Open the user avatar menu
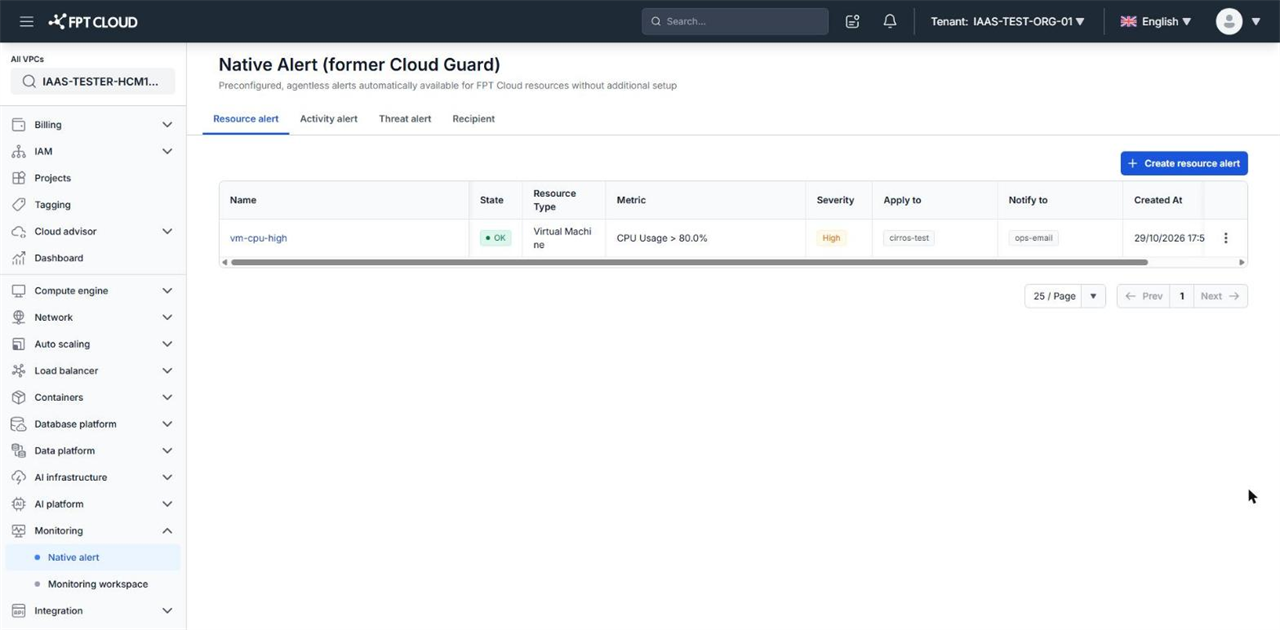The width and height of the screenshot is (1280, 630). (1238, 21)
